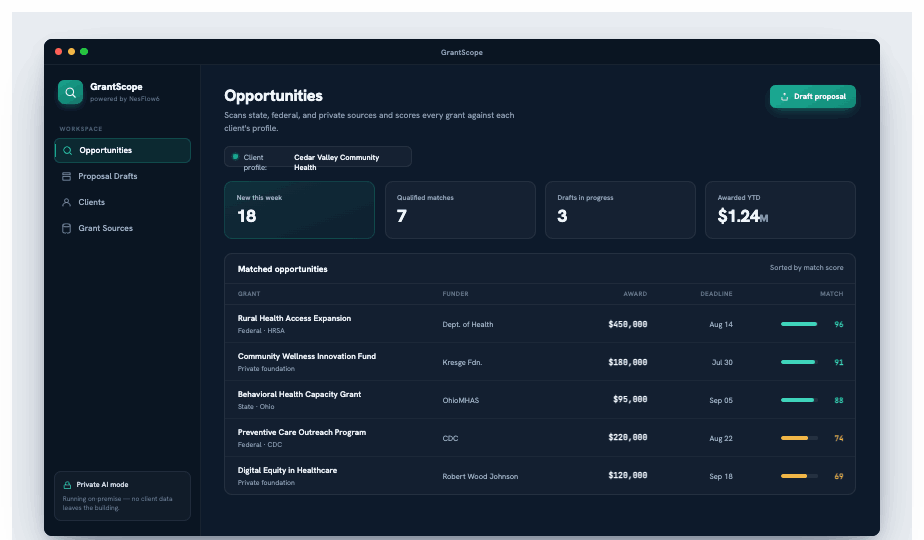
Task: Click the green maximize window button
Action: tap(84, 52)
